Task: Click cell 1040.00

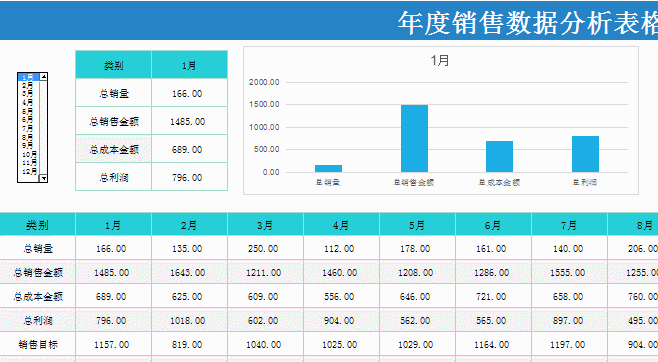Action: pos(265,344)
